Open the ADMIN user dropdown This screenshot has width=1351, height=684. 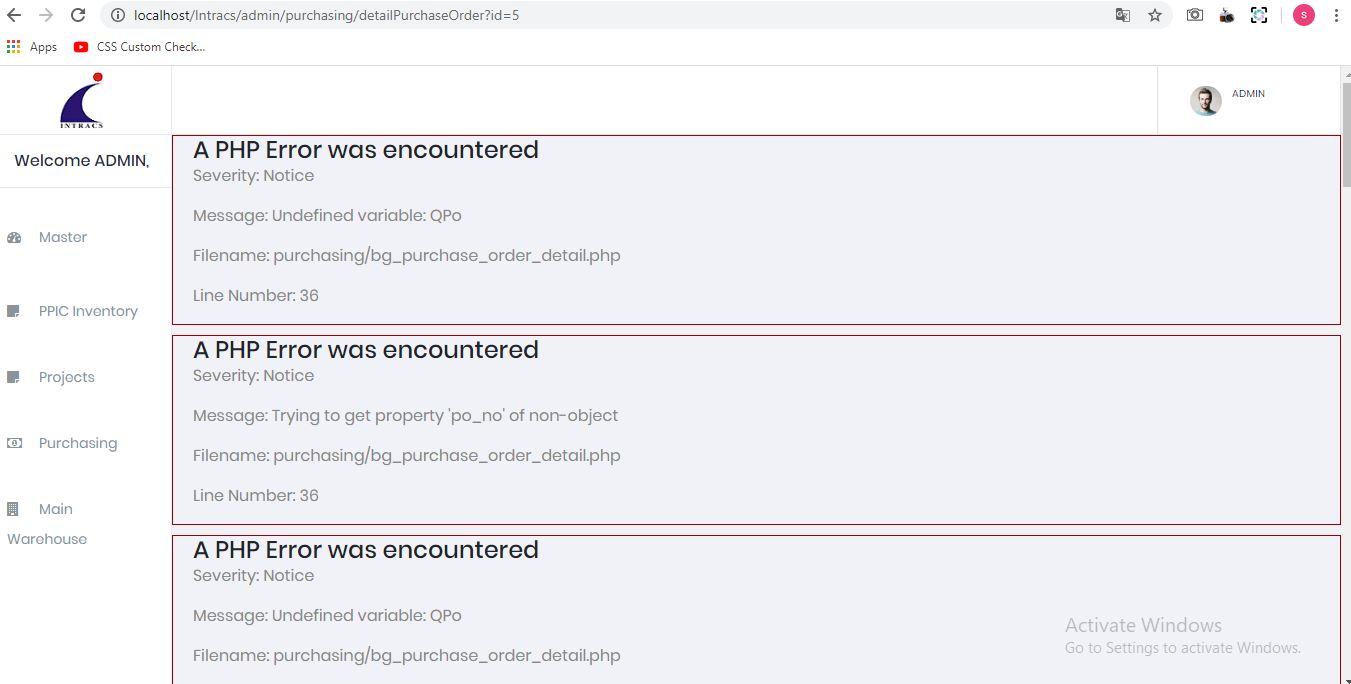click(x=1248, y=94)
